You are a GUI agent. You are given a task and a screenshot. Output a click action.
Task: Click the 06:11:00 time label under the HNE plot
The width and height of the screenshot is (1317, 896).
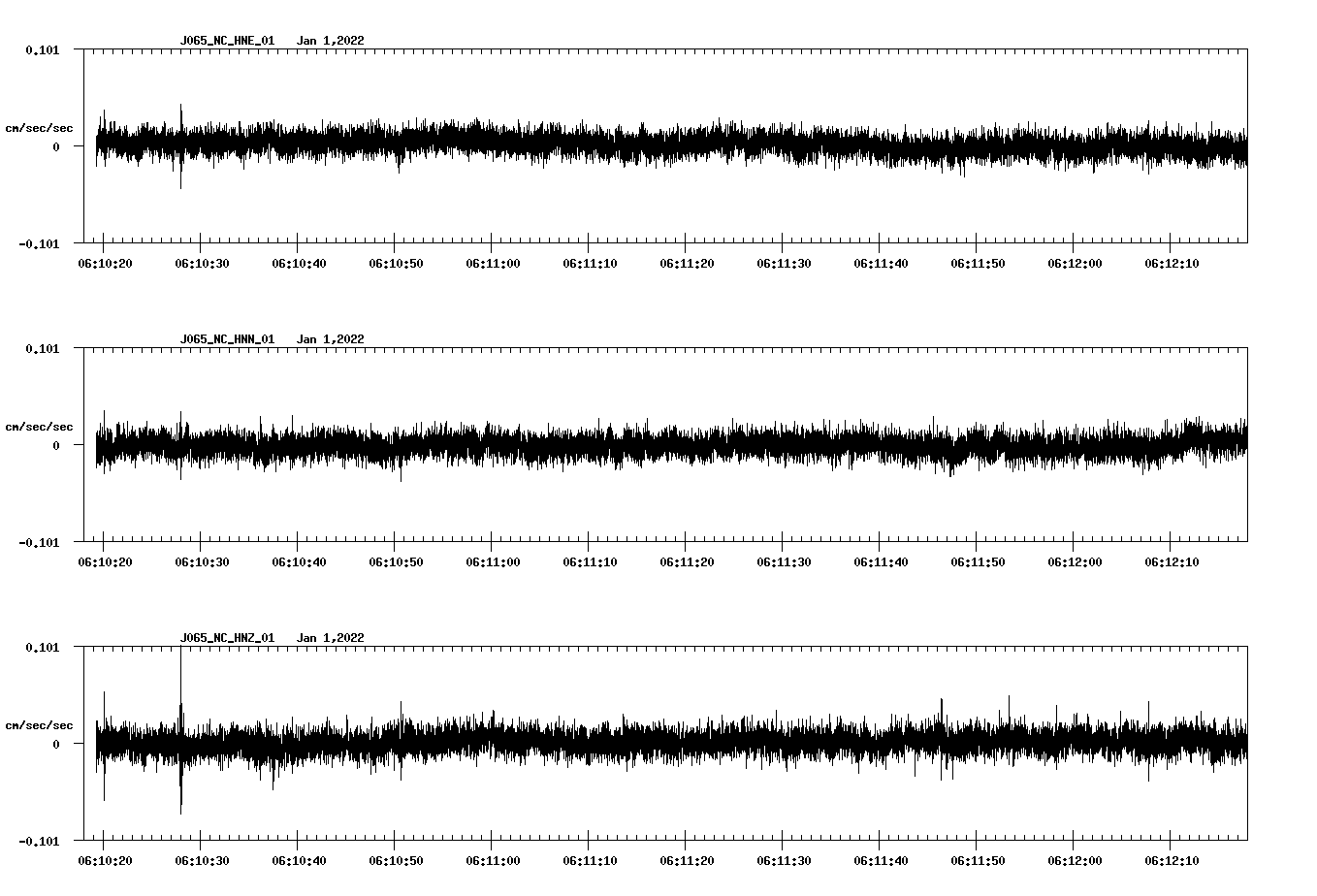pos(493,264)
